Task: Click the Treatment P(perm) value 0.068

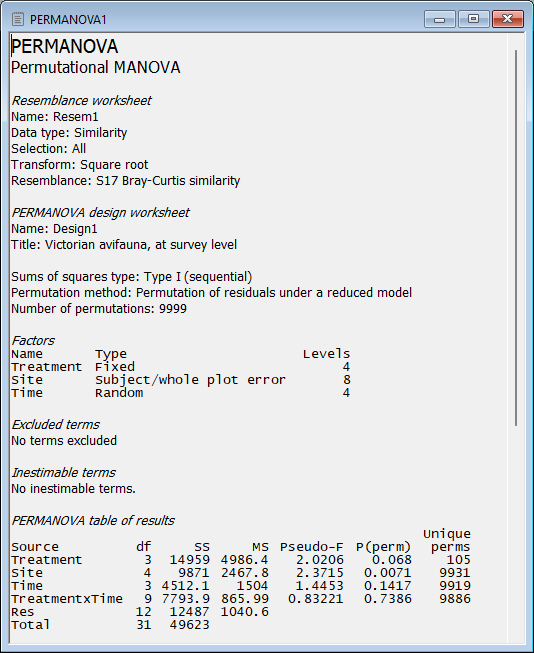Action: pyautogui.click(x=392, y=560)
